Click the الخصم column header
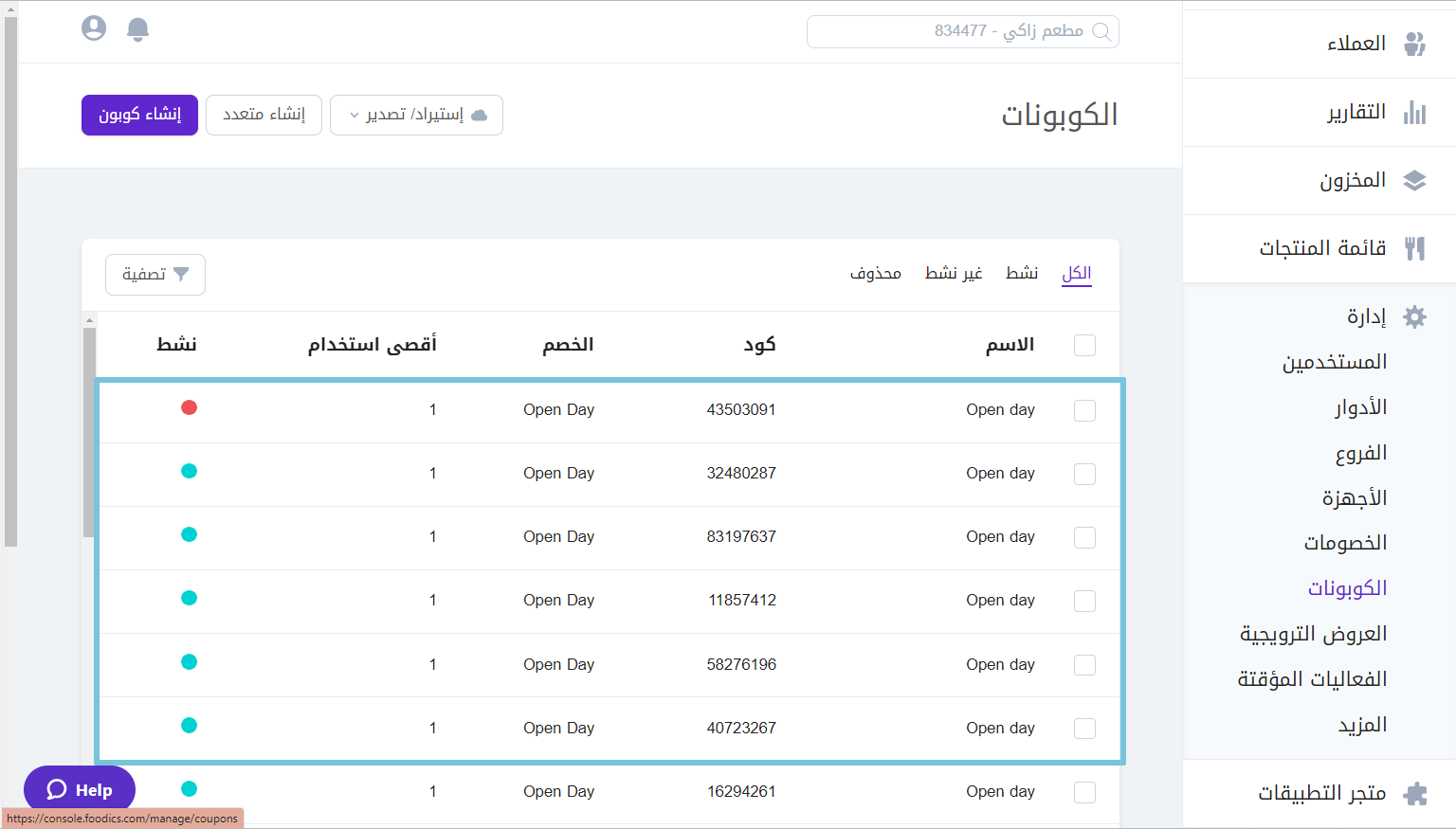The image size is (1456, 829). pyautogui.click(x=568, y=344)
